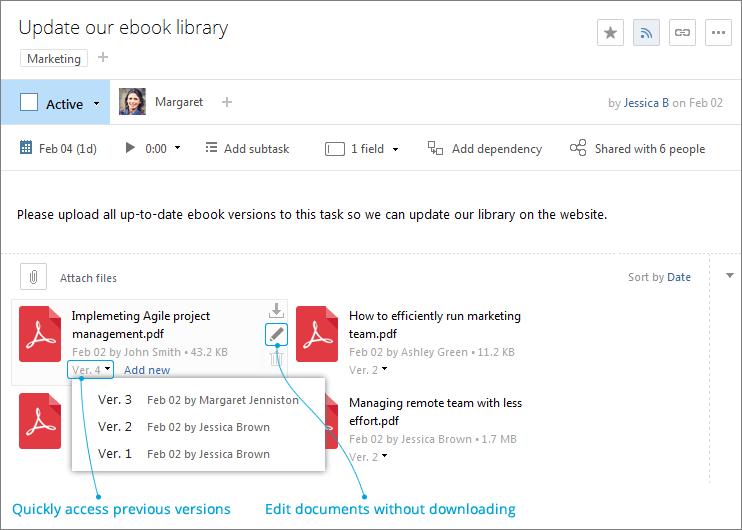Open the bottom-left PDF file icon
The image size is (742, 530).
pos(40,421)
